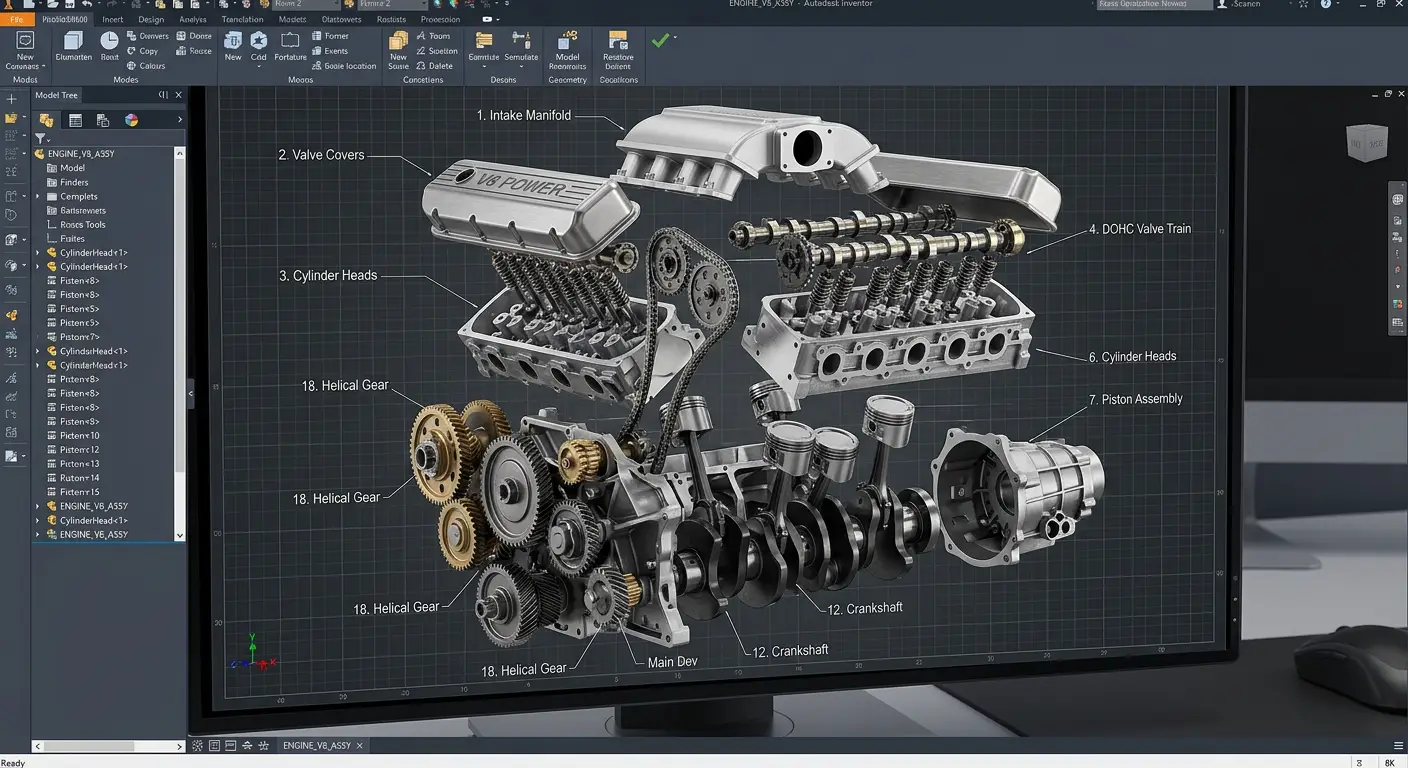Image resolution: width=1408 pixels, height=768 pixels.
Task: Select the Elumanten tool in ribbon
Action: [74, 46]
